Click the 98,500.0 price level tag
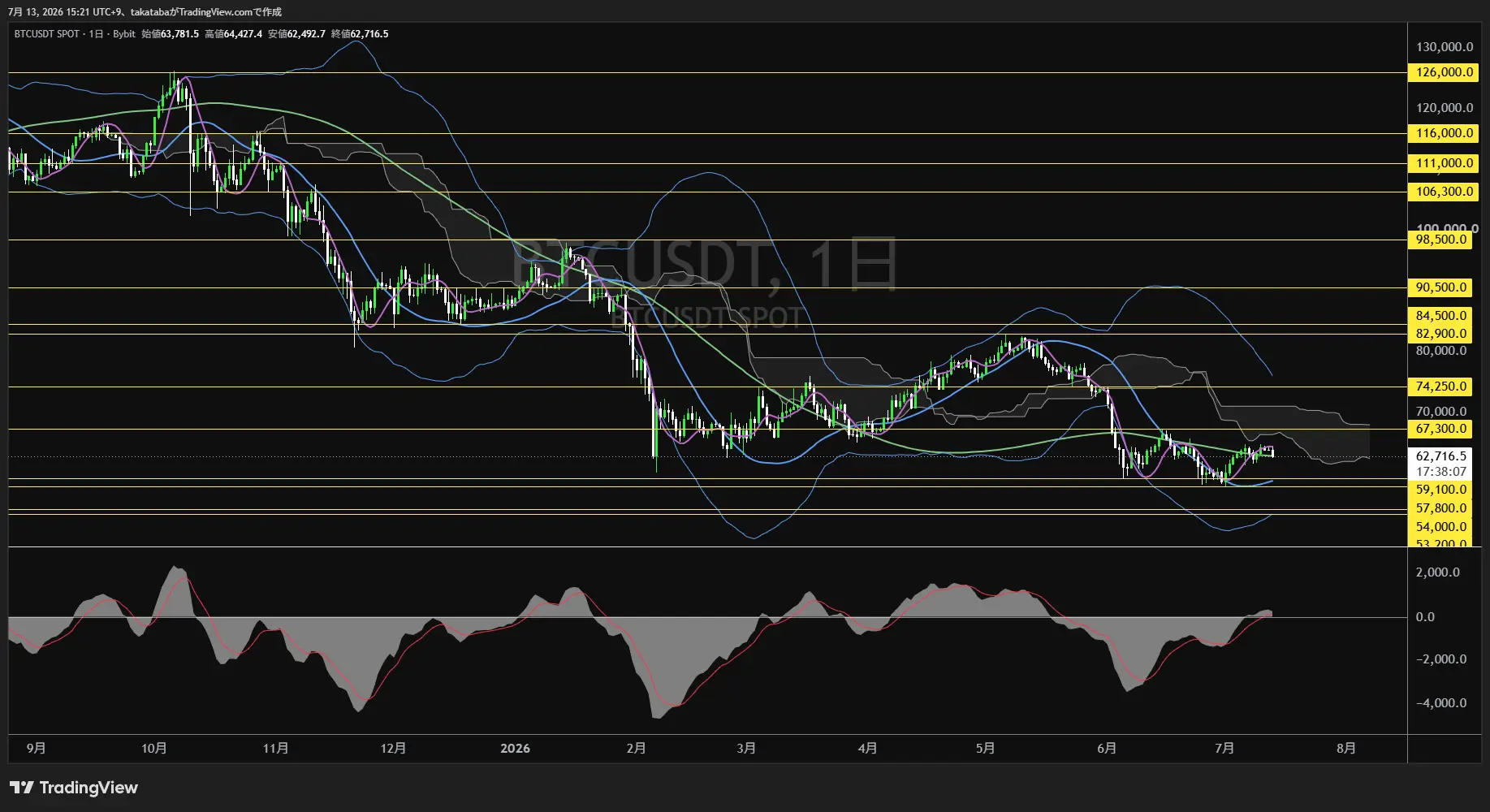The height and width of the screenshot is (812, 1490). (1440, 240)
